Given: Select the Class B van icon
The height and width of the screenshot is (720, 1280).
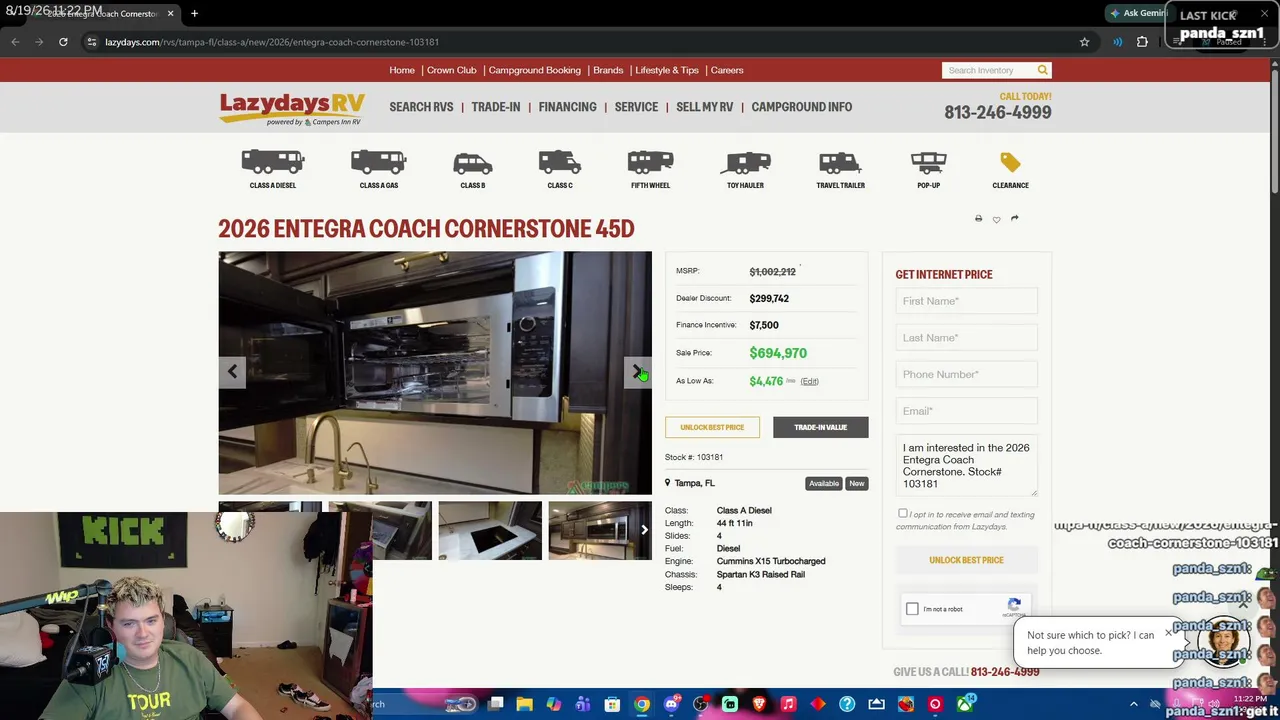Looking at the screenshot, I should pyautogui.click(x=473, y=163).
